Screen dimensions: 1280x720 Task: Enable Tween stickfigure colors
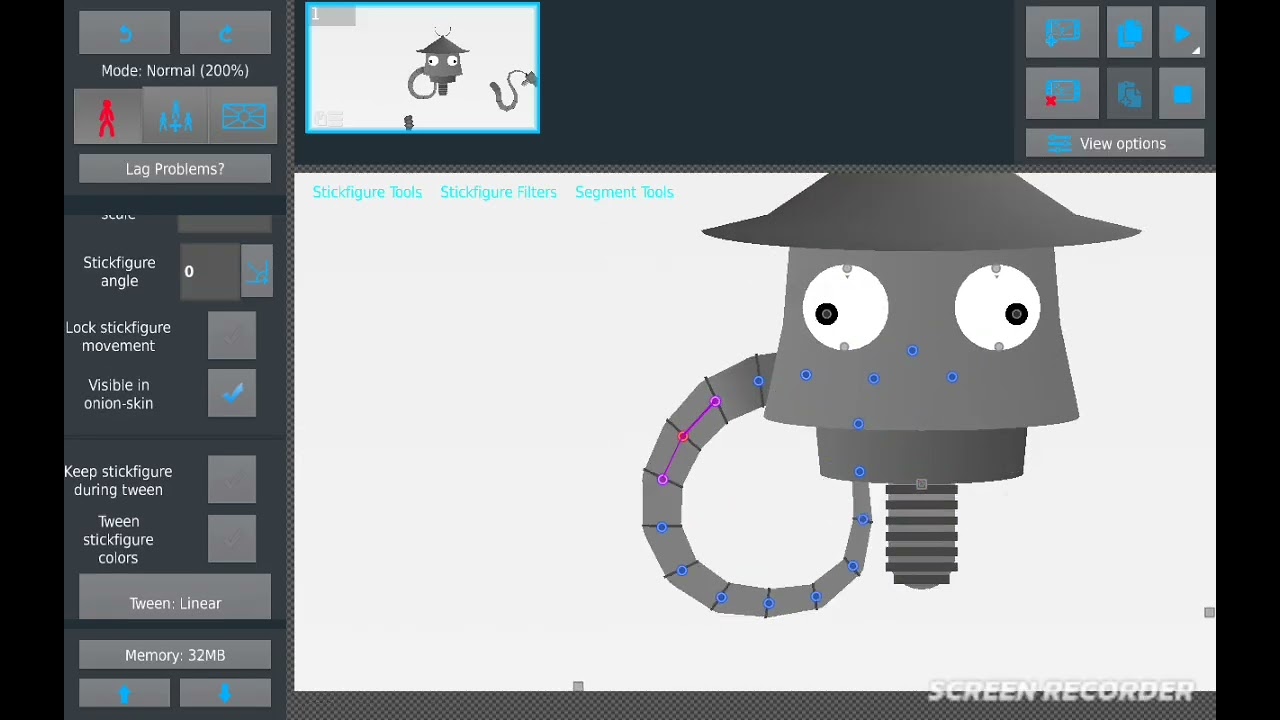coord(232,539)
